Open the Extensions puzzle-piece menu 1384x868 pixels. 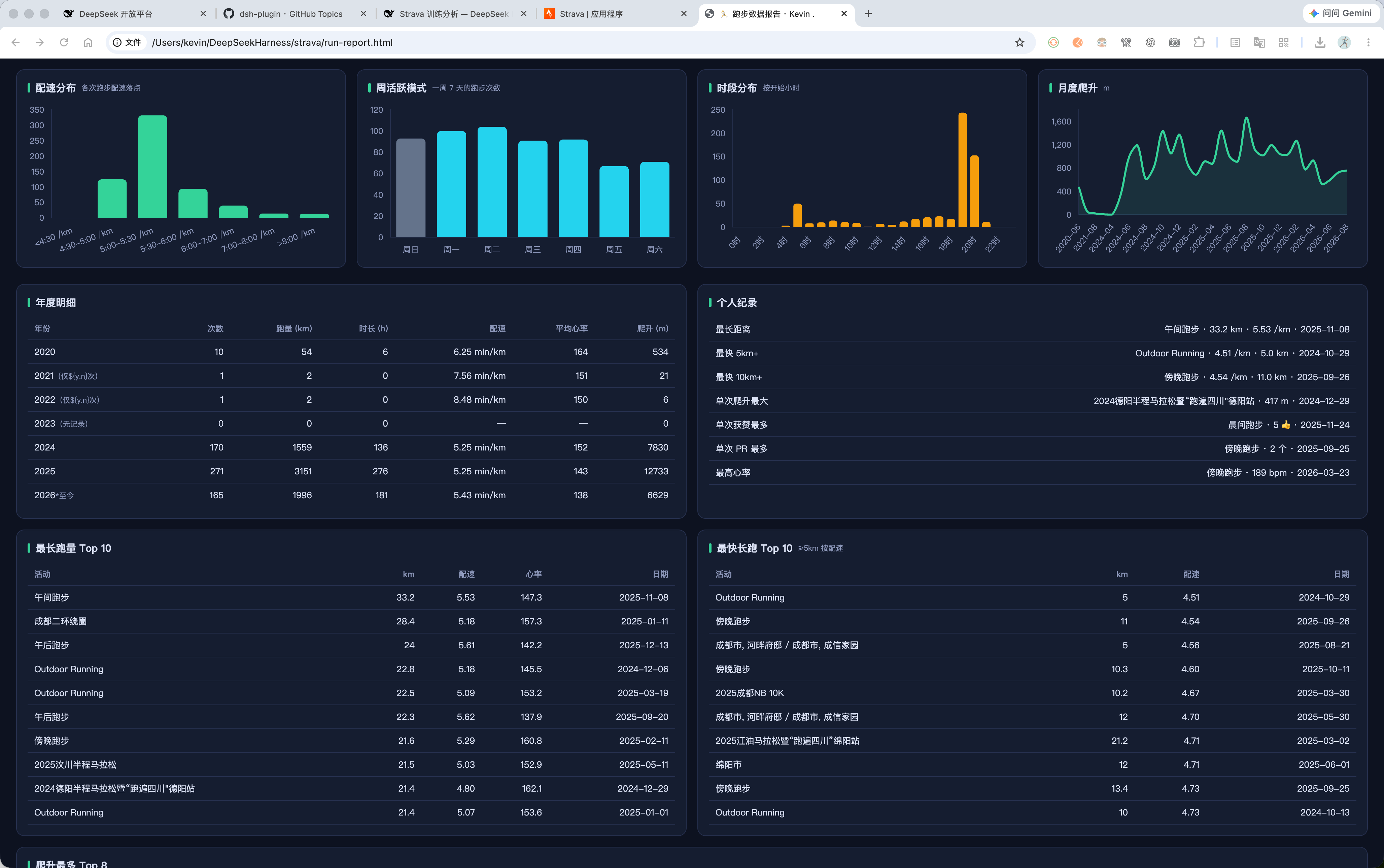(x=1199, y=42)
